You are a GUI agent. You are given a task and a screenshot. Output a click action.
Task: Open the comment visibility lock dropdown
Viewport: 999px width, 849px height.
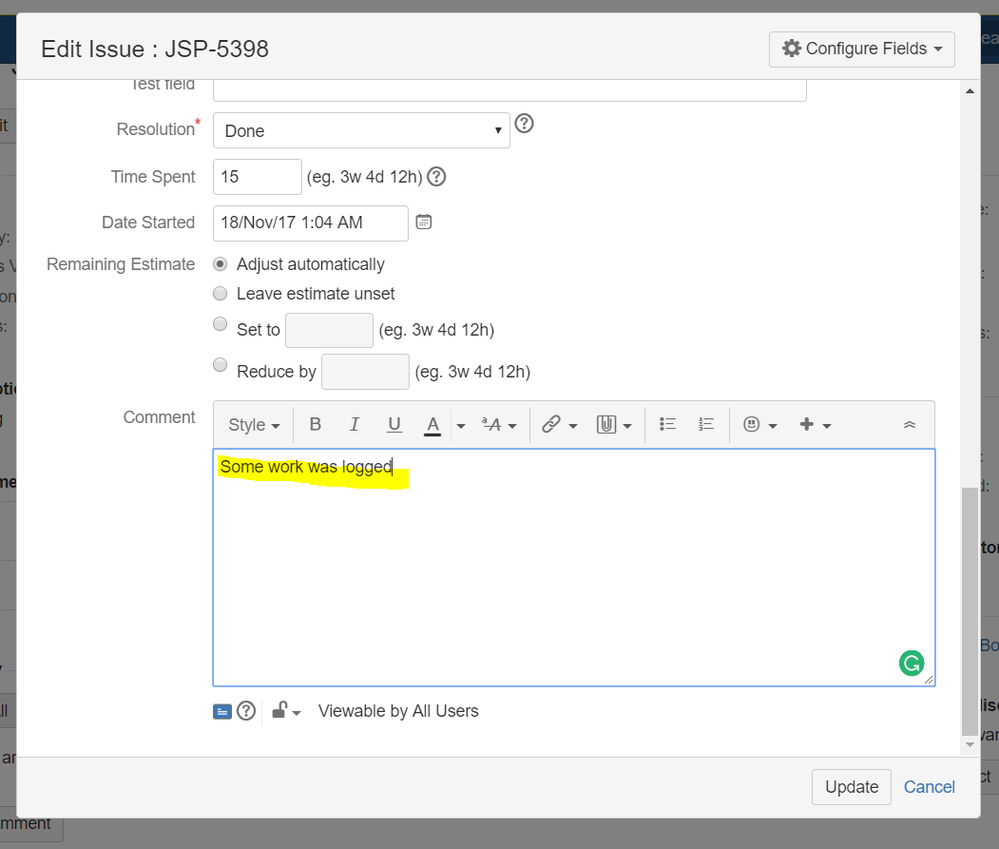pos(286,710)
